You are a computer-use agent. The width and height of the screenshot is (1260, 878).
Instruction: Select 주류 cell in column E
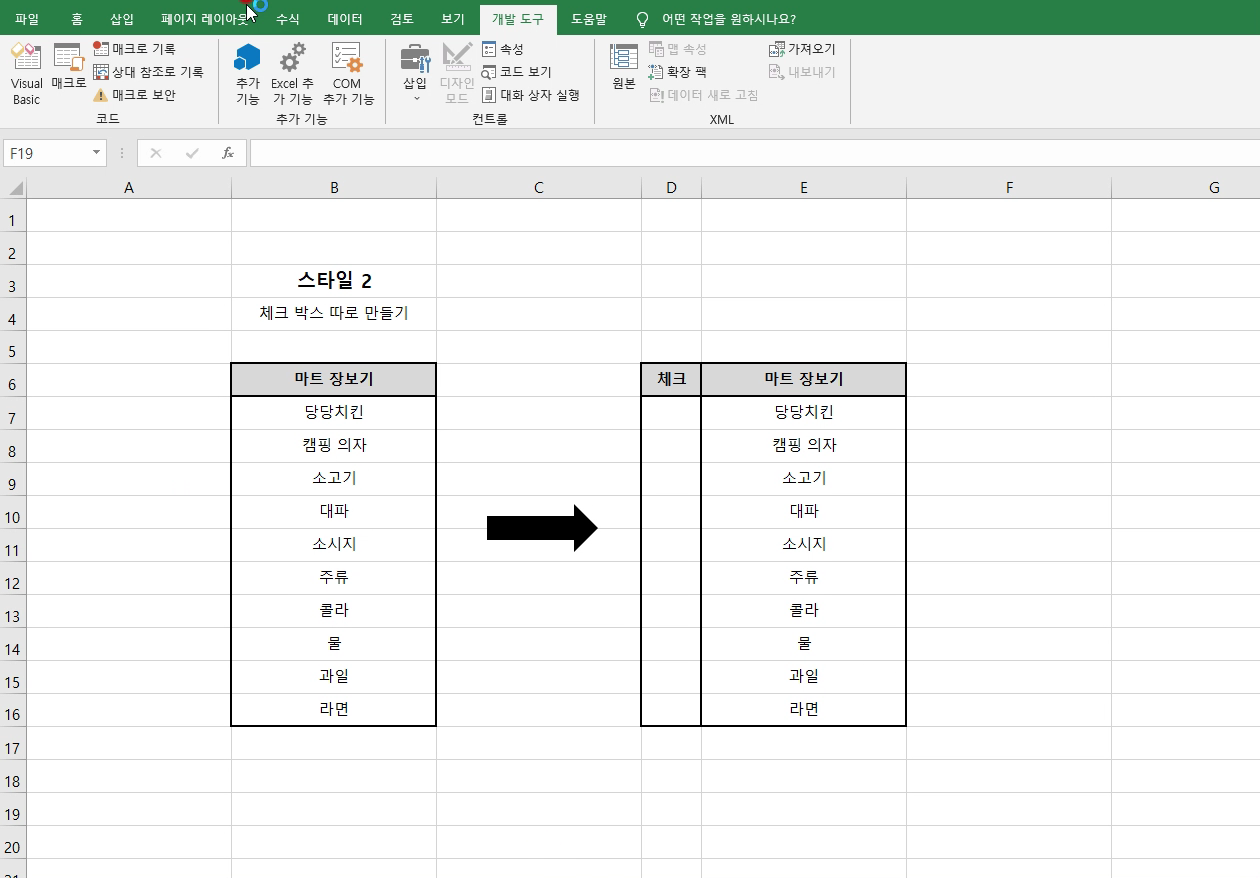coord(804,577)
